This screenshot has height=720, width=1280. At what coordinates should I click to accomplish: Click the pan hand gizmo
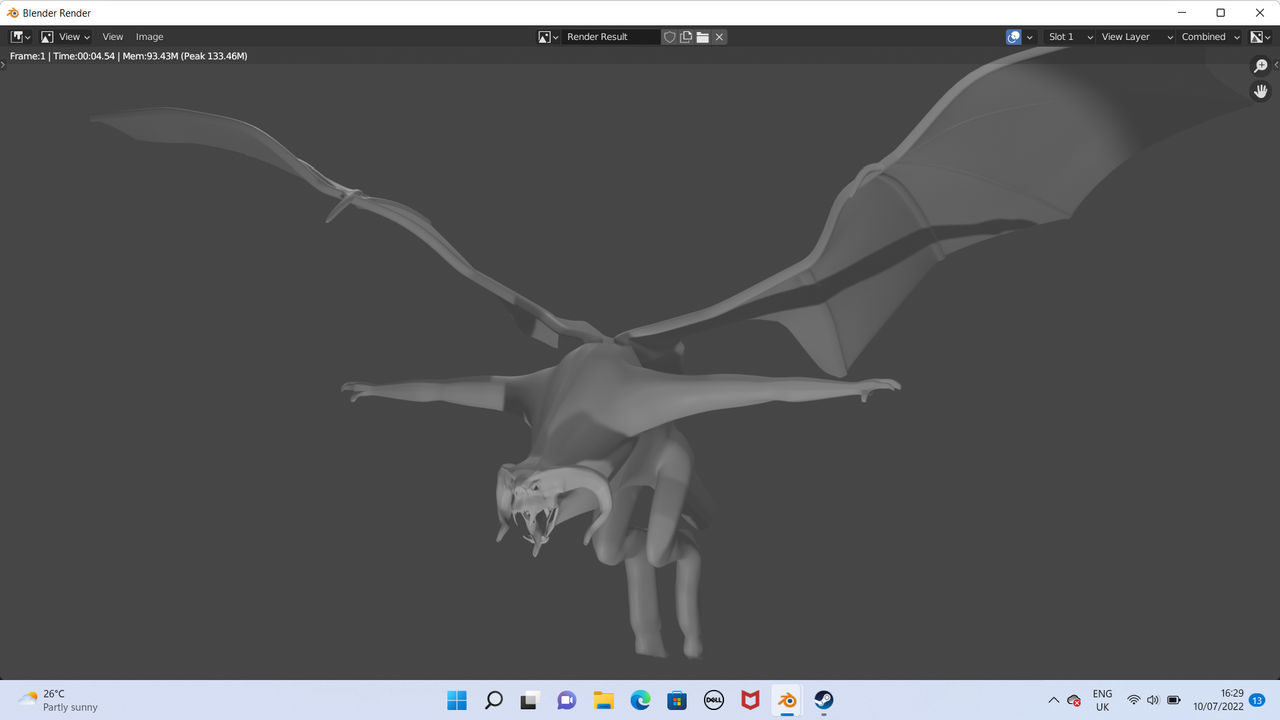click(1261, 91)
